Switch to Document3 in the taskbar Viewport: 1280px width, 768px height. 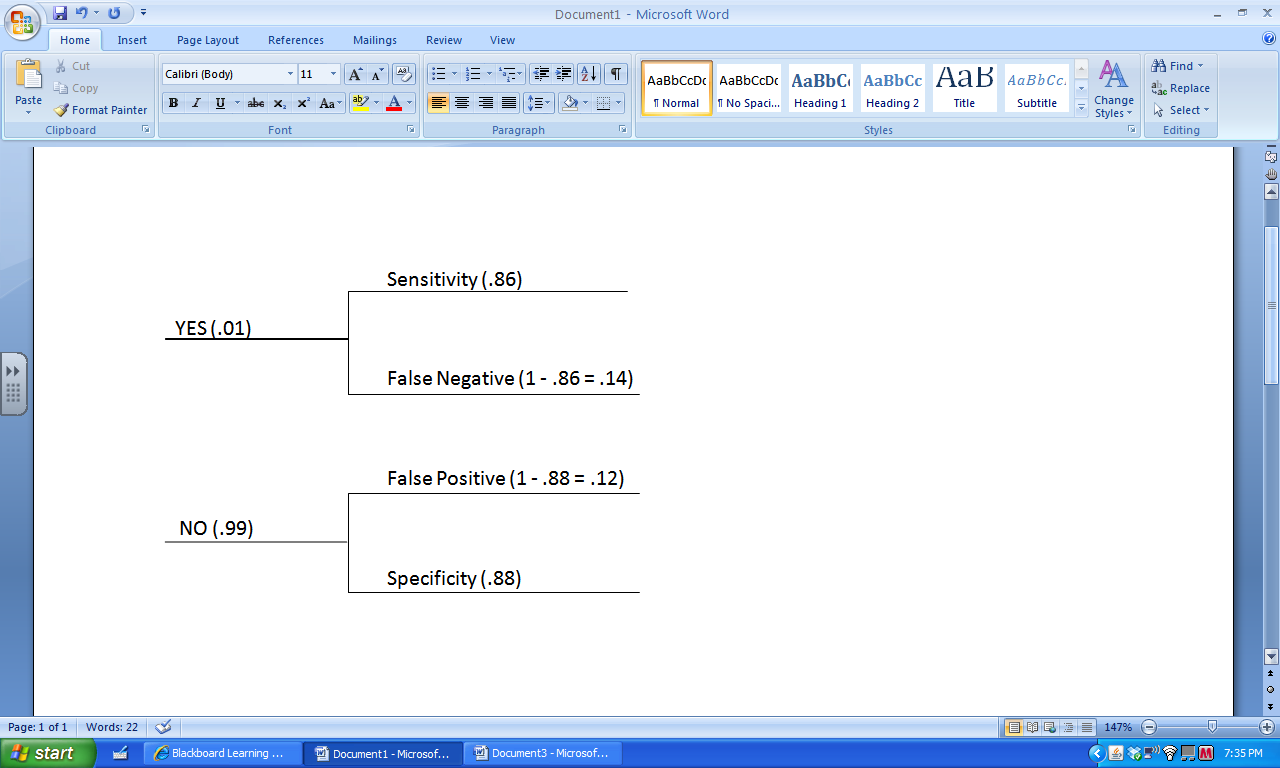[x=541, y=753]
